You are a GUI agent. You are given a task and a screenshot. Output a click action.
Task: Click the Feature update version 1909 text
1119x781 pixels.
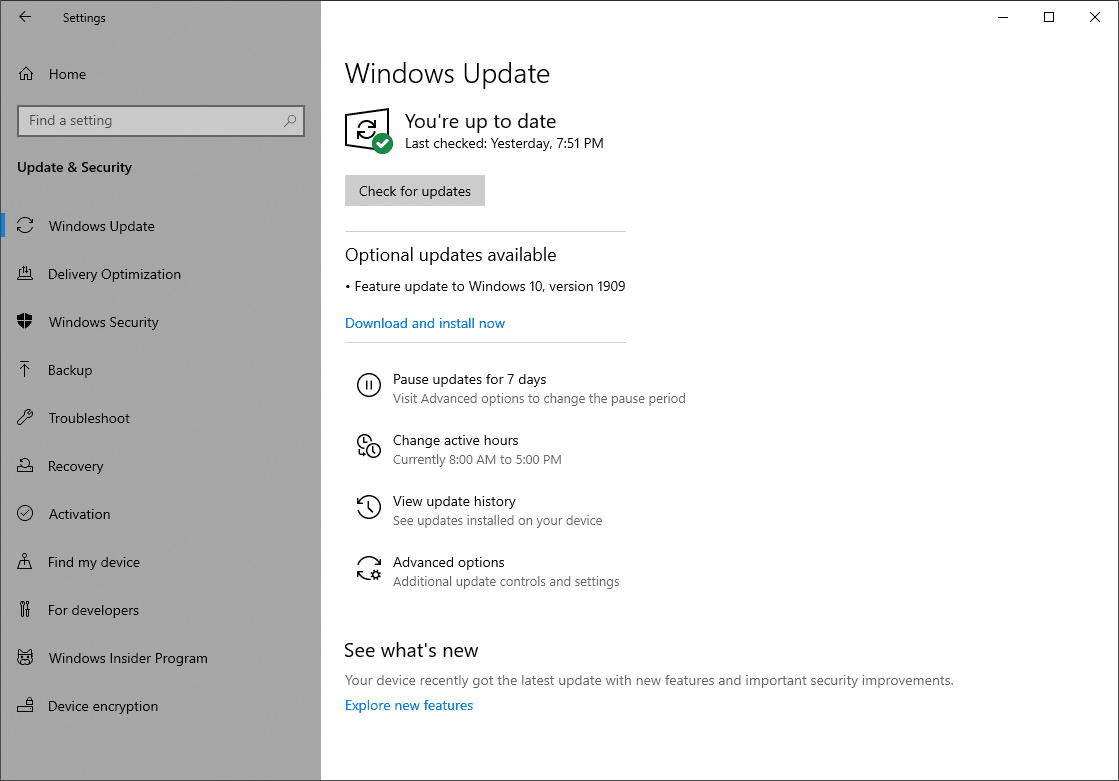click(490, 286)
